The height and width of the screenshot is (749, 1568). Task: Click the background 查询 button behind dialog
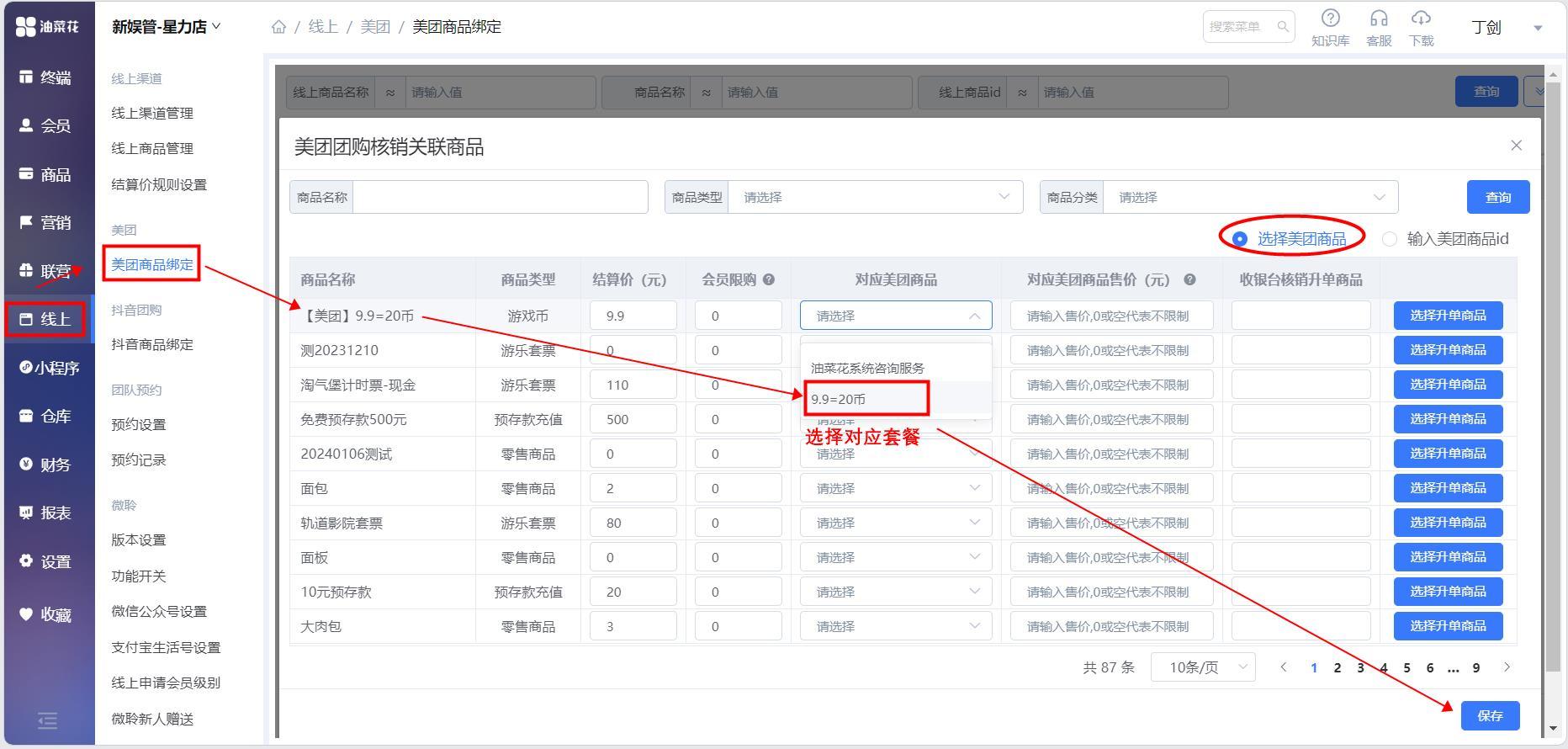1486,92
